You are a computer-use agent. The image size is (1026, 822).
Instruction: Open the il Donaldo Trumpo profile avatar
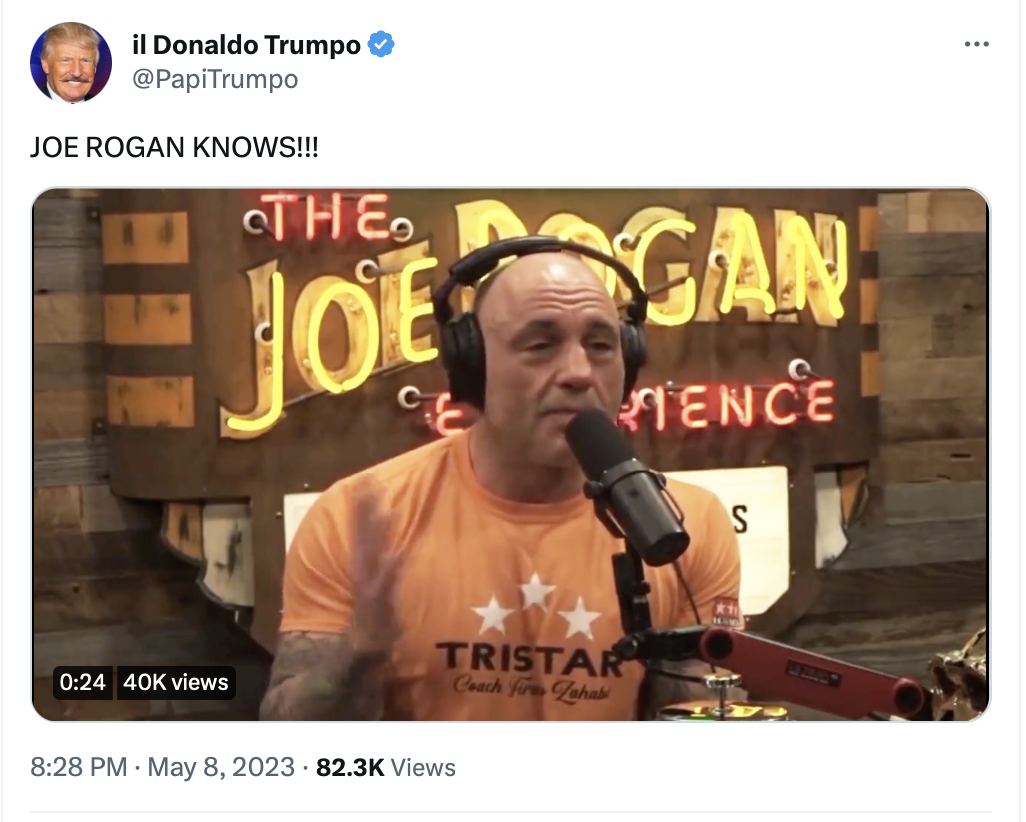(71, 63)
